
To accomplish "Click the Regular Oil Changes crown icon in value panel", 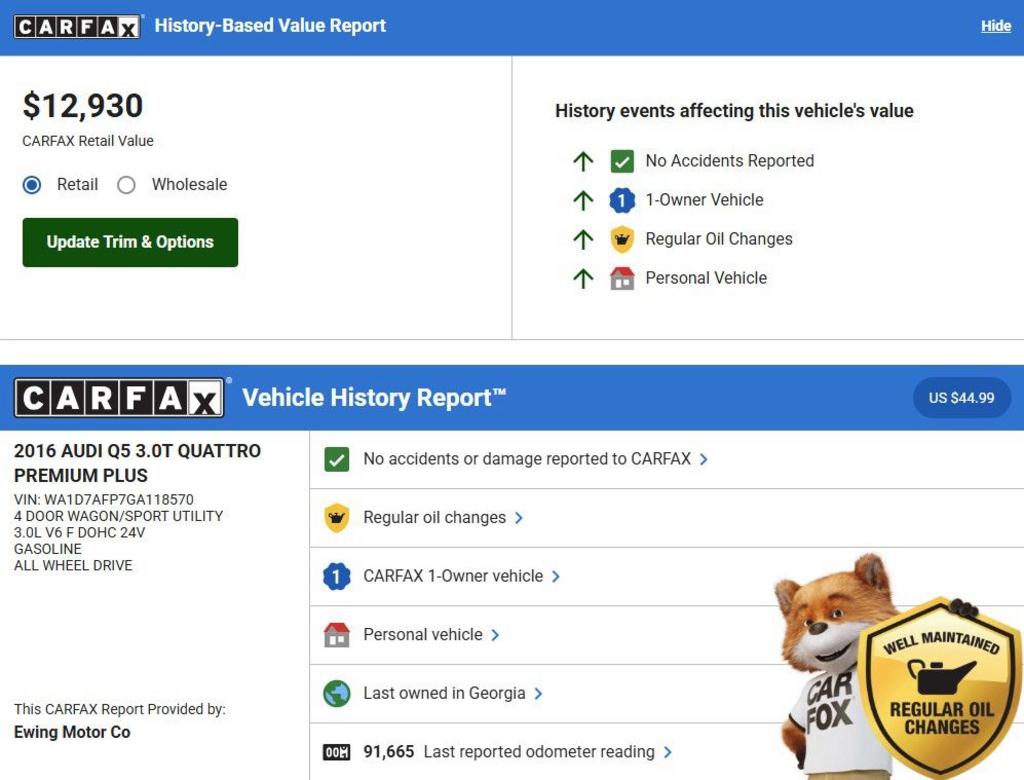I will pos(622,239).
